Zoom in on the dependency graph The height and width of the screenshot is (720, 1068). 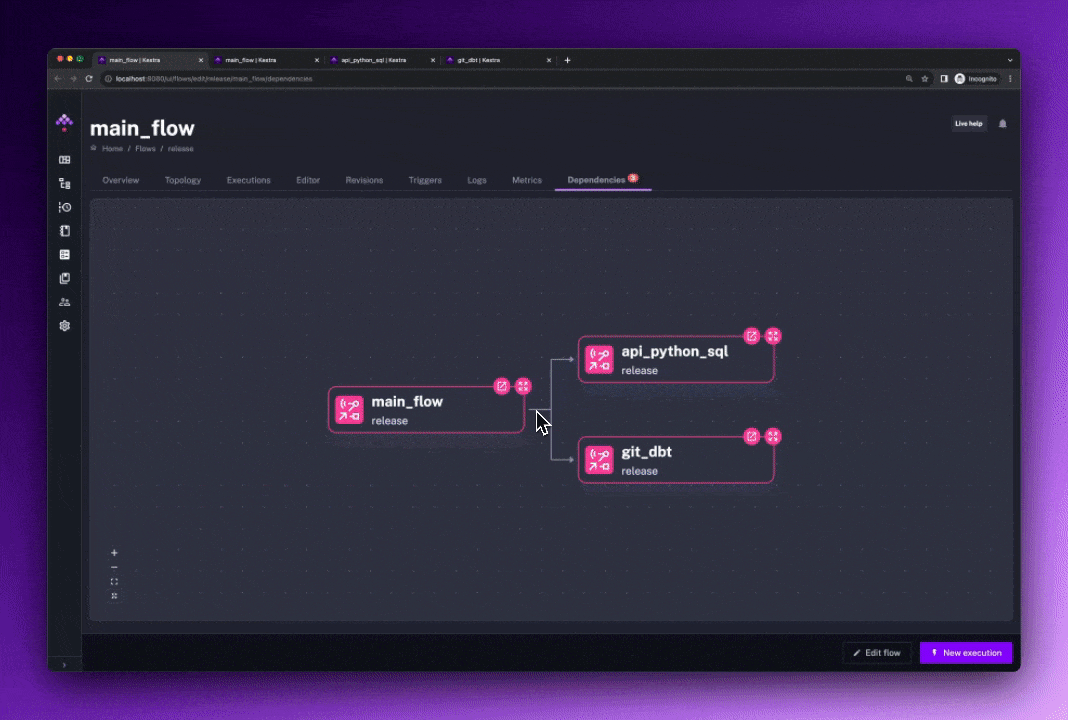point(114,552)
